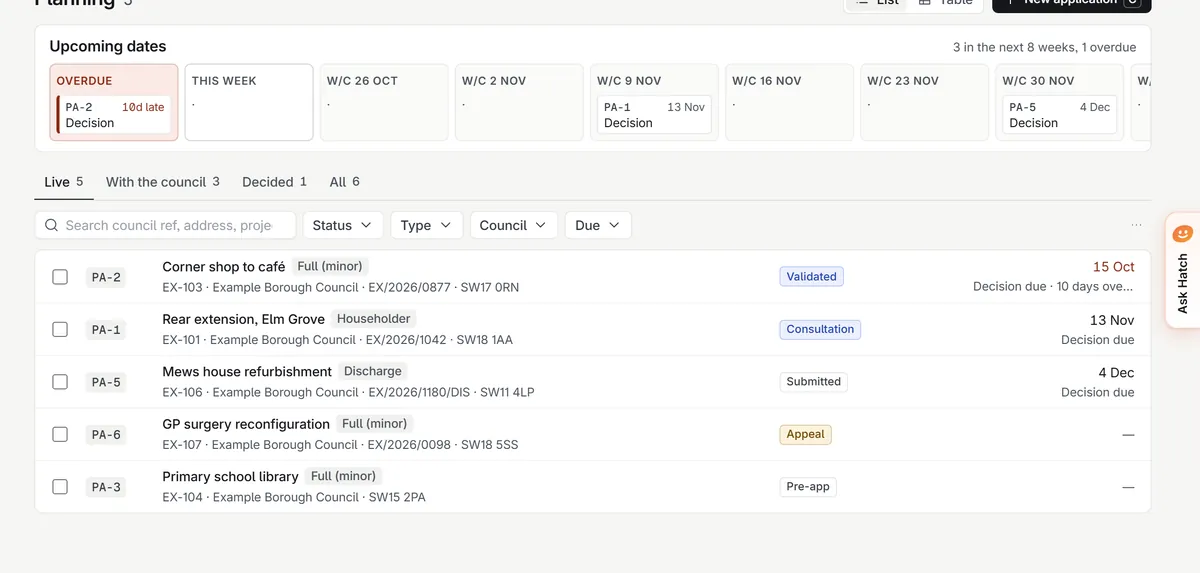Expand the Type filter dropdown

pyautogui.click(x=426, y=225)
